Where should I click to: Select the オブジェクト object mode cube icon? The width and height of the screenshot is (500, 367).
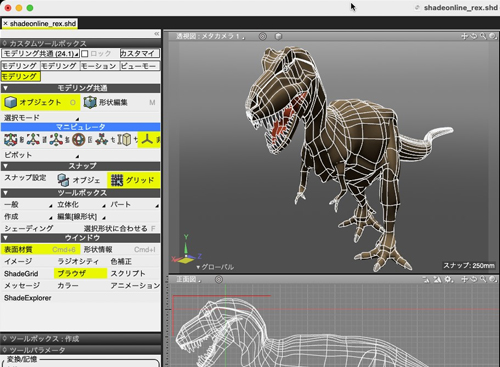pos(11,102)
